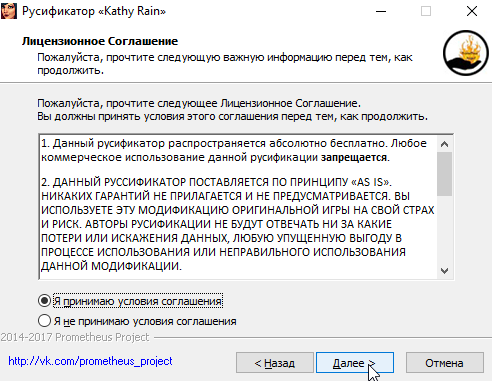Click the «AS IS» uppercase license paragraph

pyautogui.click(x=238, y=224)
